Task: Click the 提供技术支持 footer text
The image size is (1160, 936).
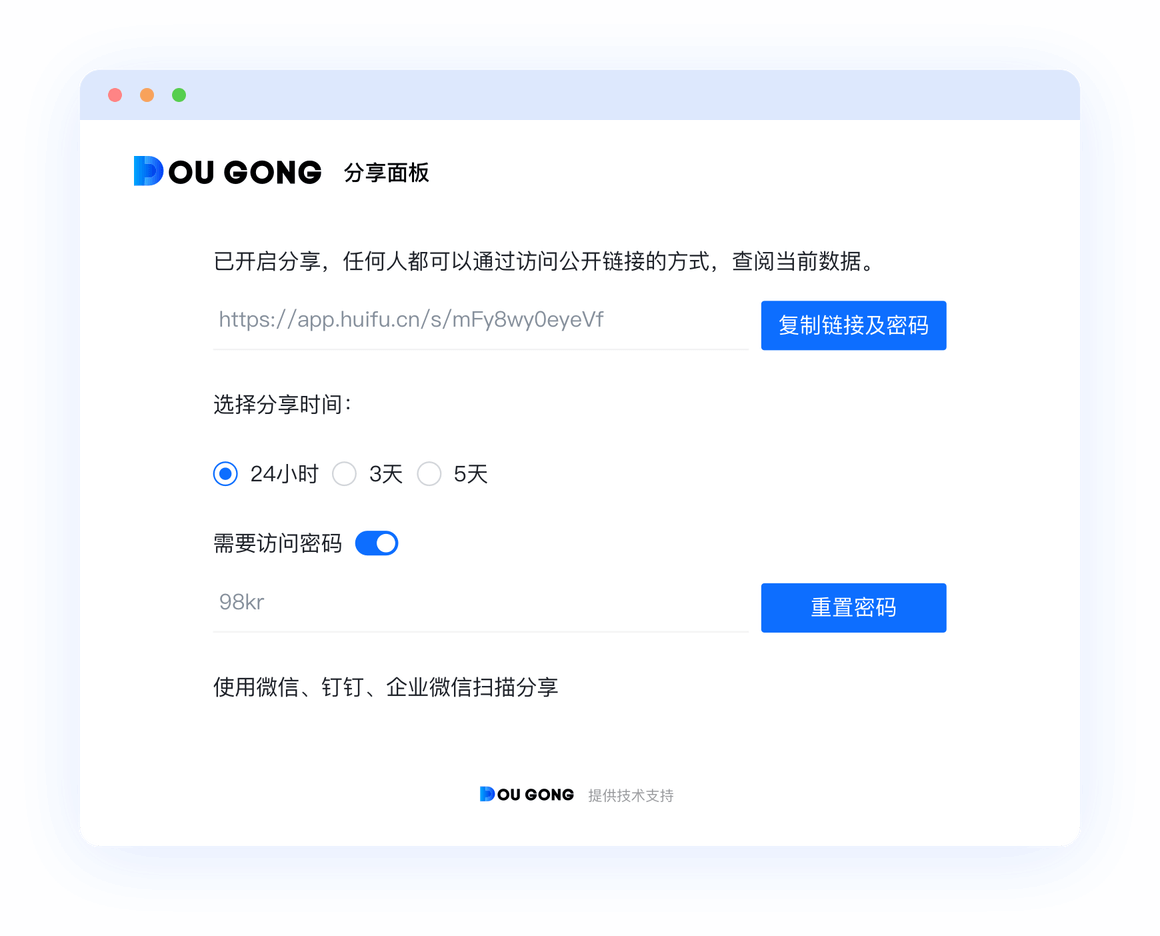Action: [x=631, y=795]
